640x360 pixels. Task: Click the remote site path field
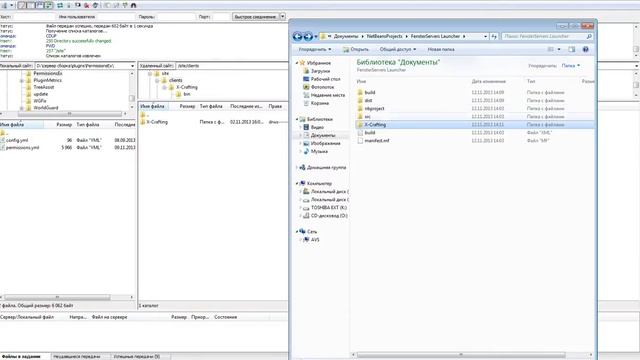(x=231, y=66)
